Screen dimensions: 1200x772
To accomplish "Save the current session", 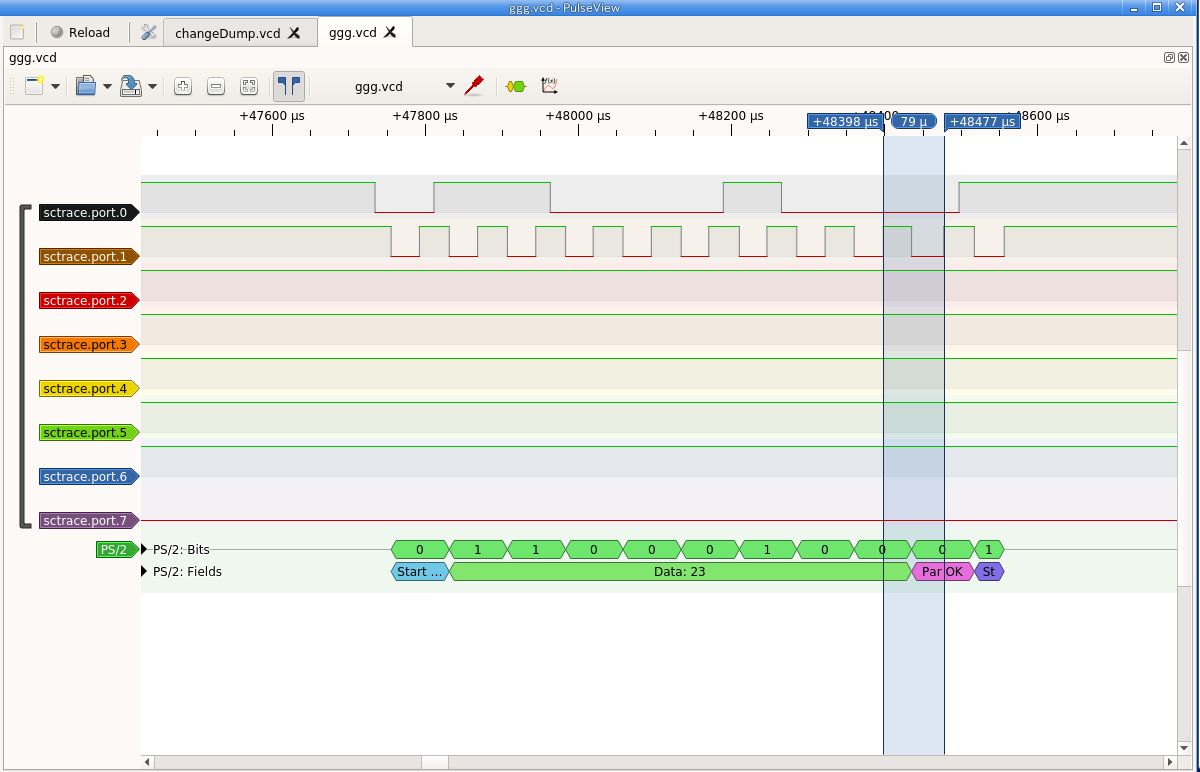I will tap(131, 86).
